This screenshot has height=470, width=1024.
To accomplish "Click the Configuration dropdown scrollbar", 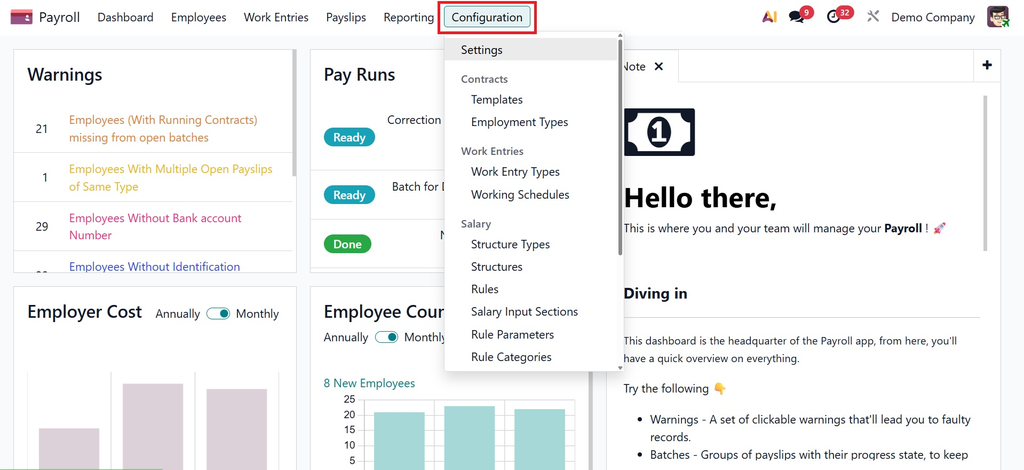I will coord(620,147).
